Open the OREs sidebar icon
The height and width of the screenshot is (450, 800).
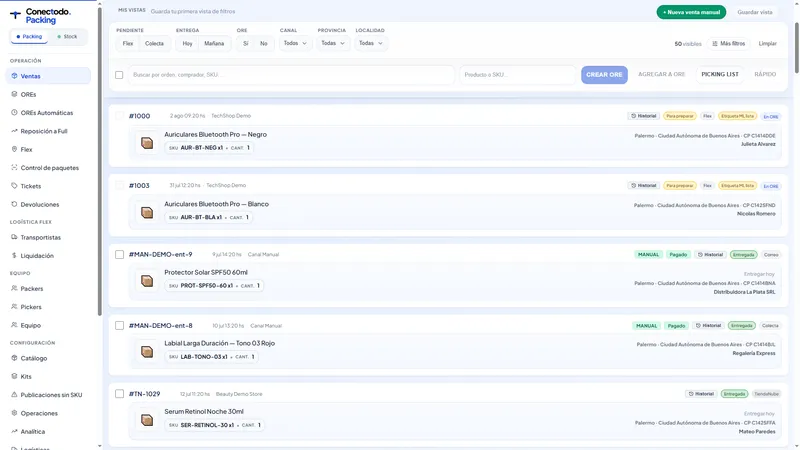[14, 94]
